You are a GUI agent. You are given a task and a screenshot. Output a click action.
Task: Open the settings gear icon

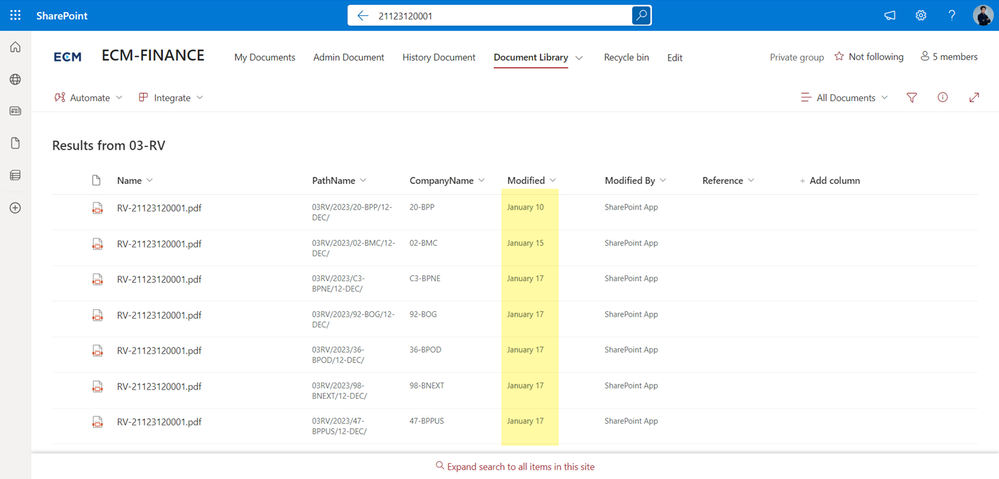pos(921,16)
